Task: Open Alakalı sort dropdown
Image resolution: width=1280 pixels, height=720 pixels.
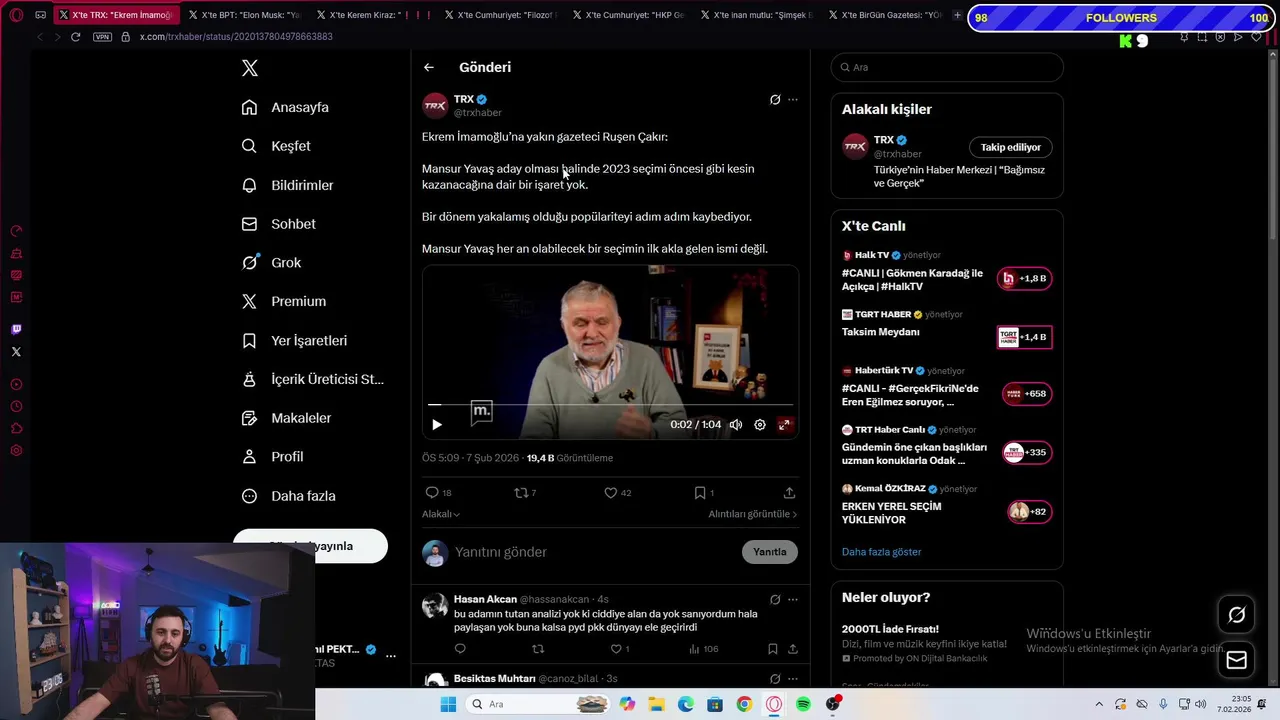Action: [441, 514]
